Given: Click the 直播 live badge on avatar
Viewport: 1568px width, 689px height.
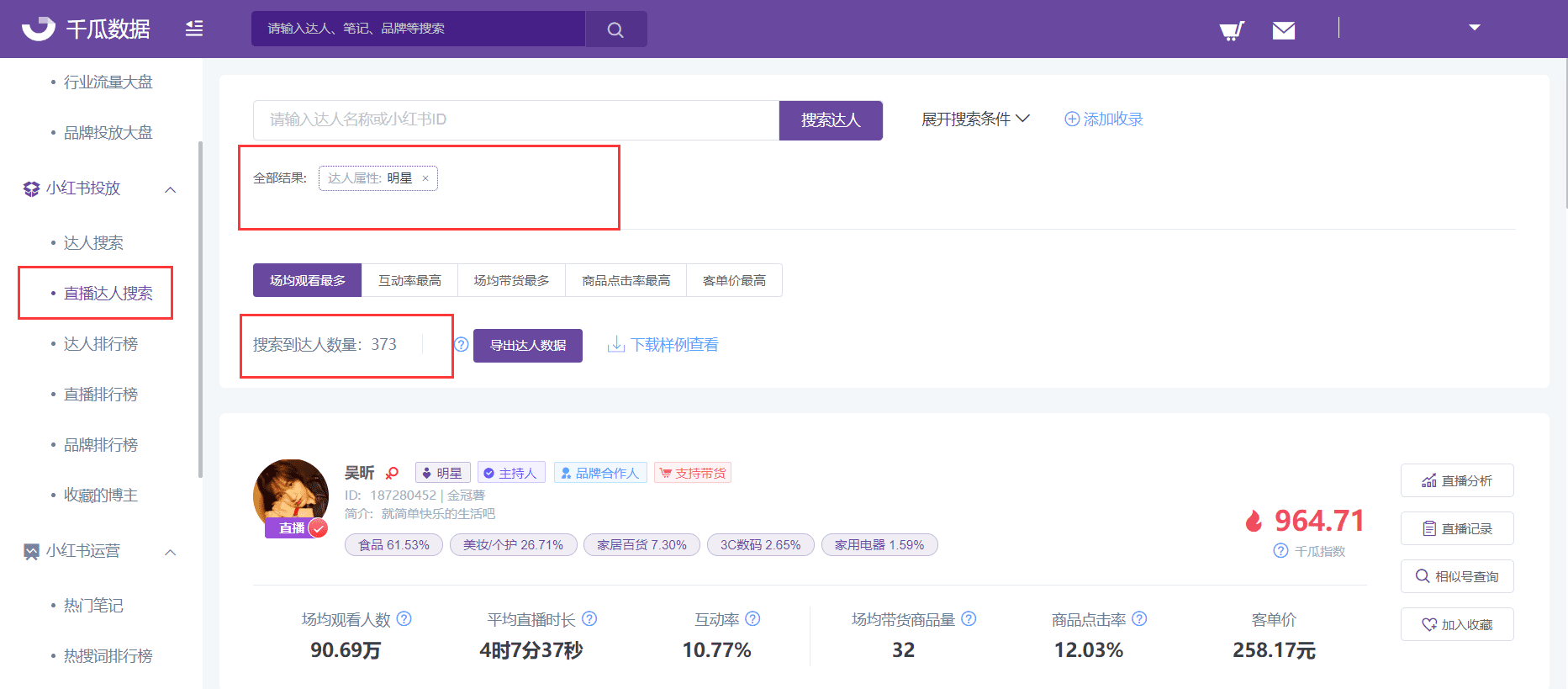Looking at the screenshot, I should click(x=295, y=527).
